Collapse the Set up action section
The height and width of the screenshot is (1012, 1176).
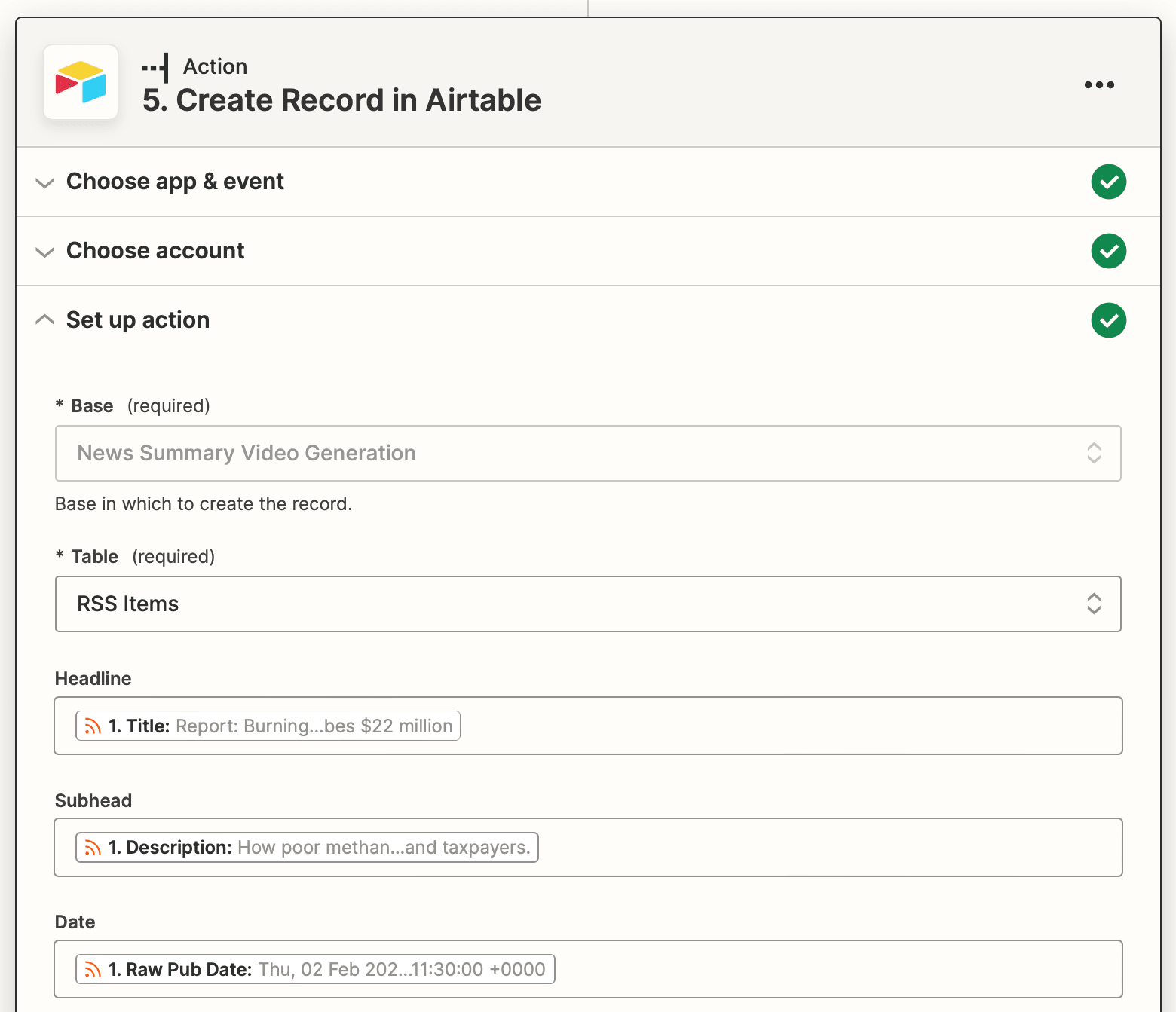tap(45, 319)
